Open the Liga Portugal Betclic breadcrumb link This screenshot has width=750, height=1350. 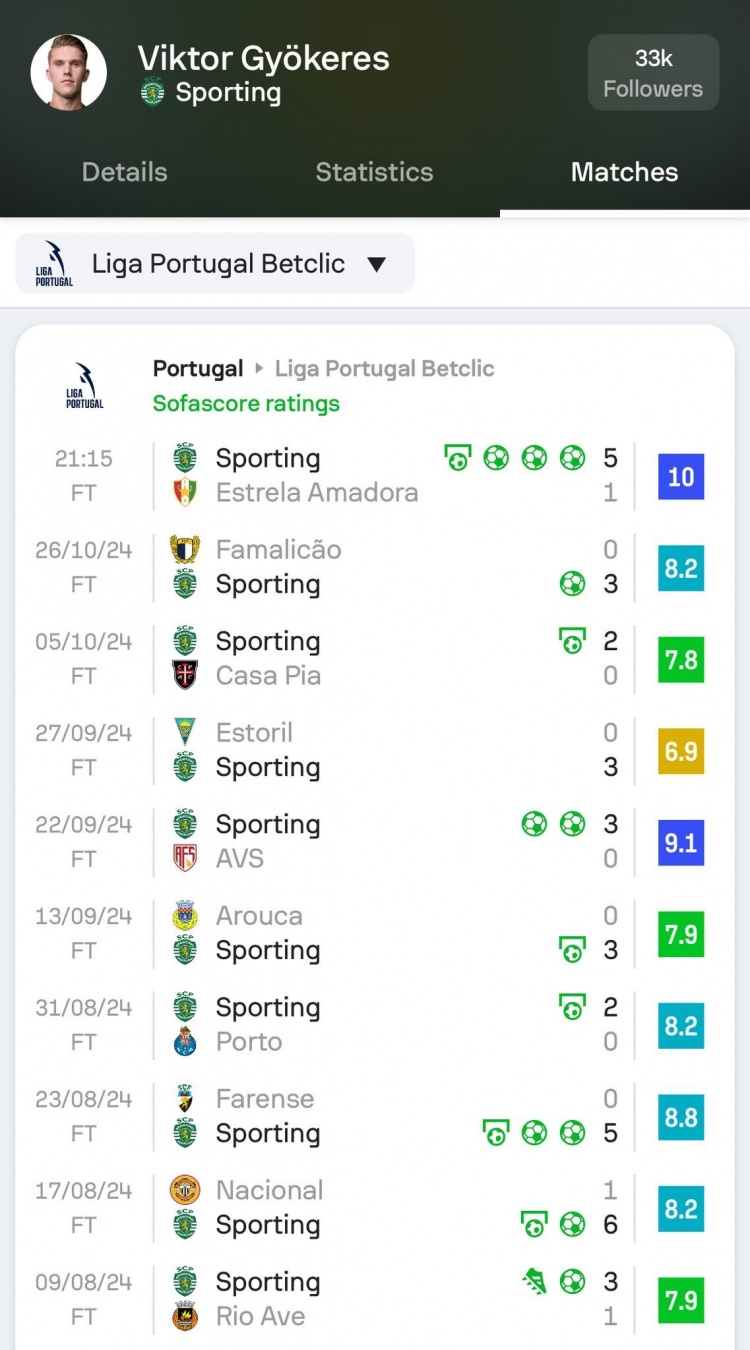click(384, 369)
